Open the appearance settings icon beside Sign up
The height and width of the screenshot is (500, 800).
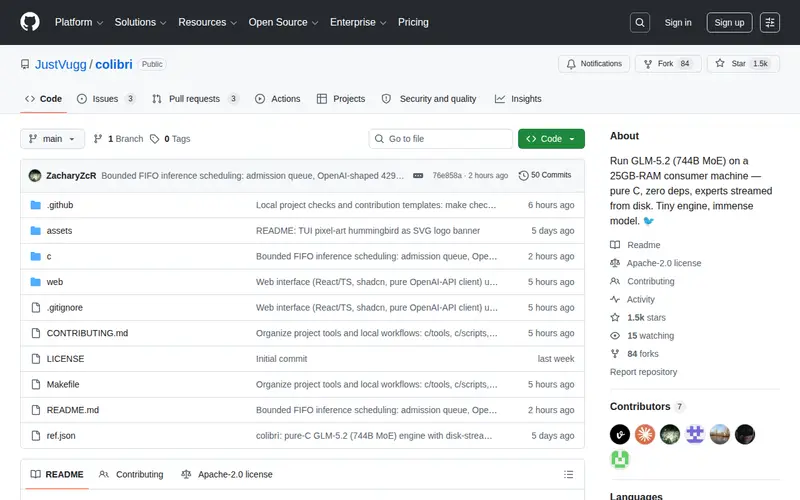[x=769, y=22]
